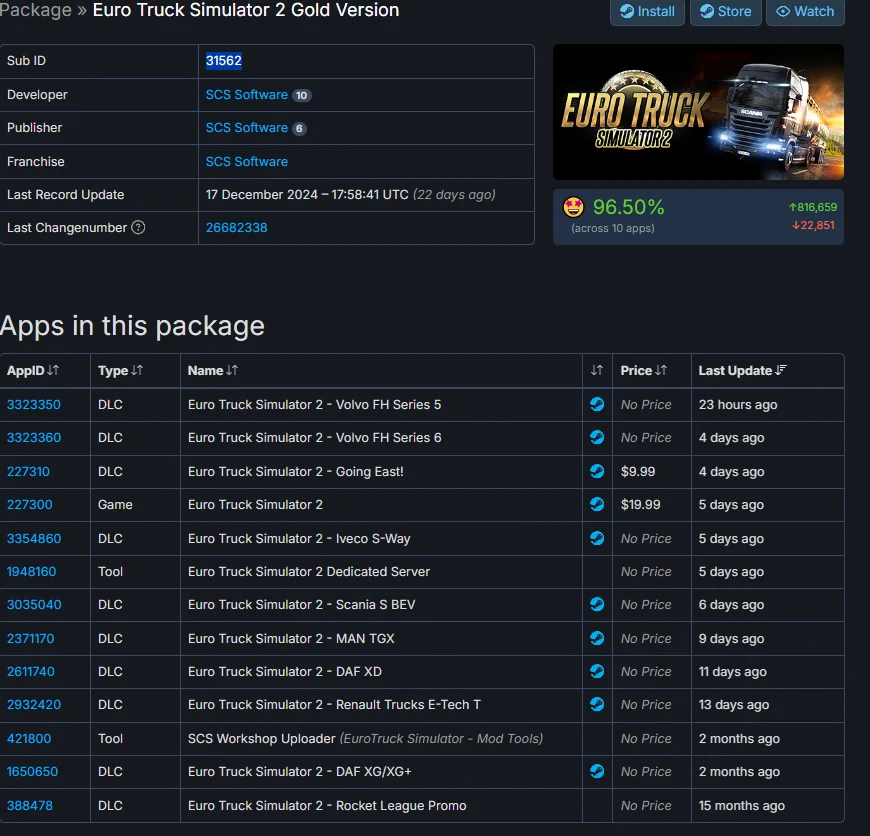Click help icon beside Last Changenumber

[138, 227]
